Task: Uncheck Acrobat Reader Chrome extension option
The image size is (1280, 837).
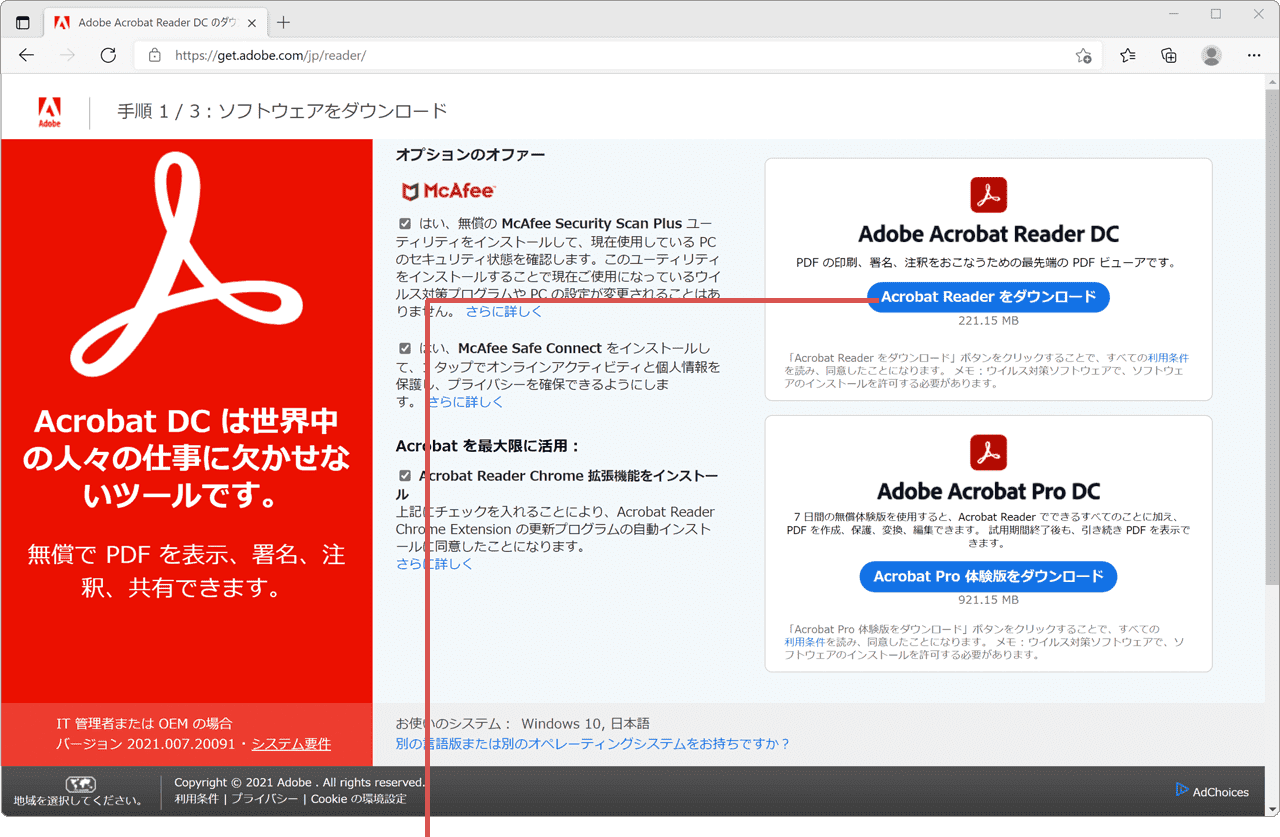Action: point(405,476)
